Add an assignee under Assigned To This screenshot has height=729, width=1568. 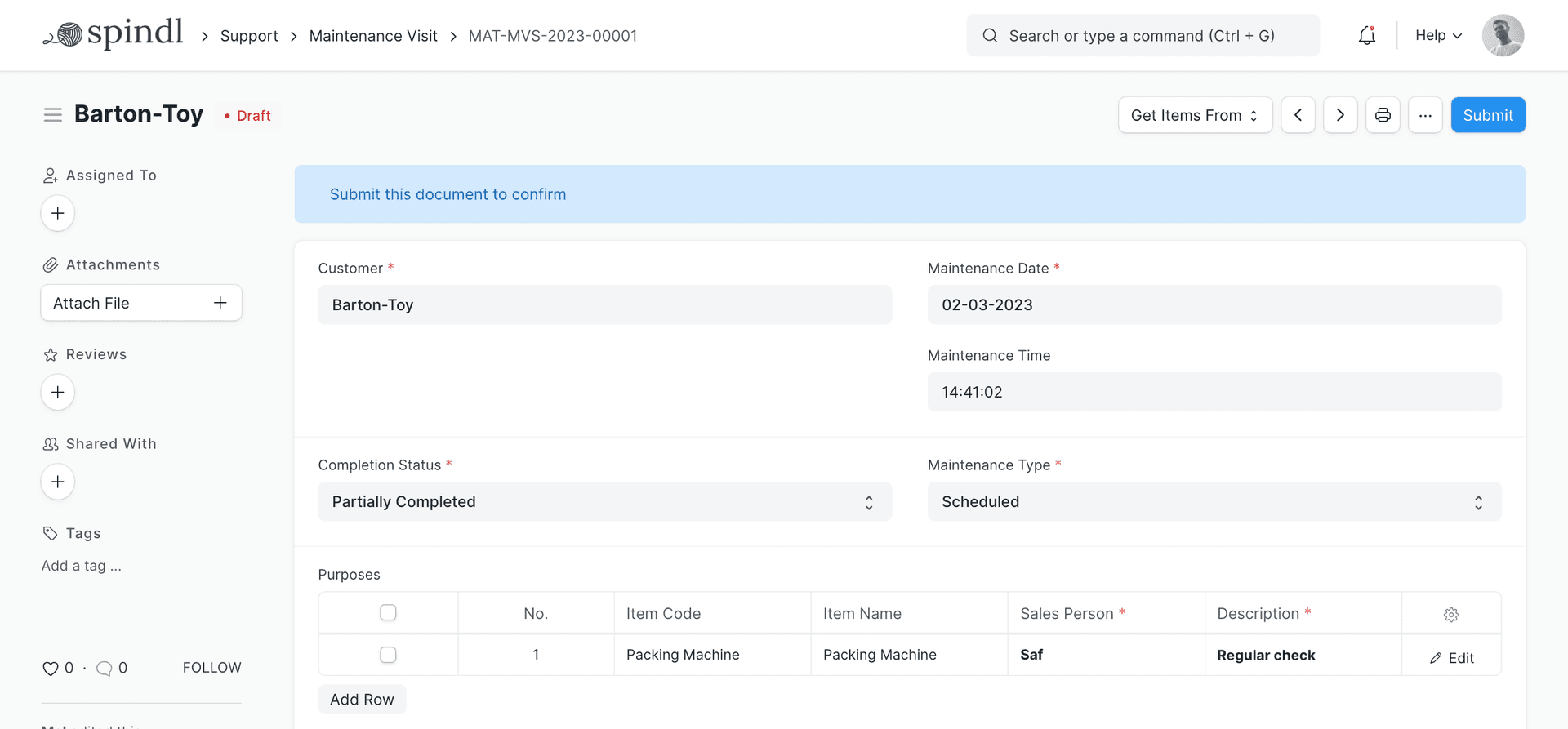pos(58,213)
